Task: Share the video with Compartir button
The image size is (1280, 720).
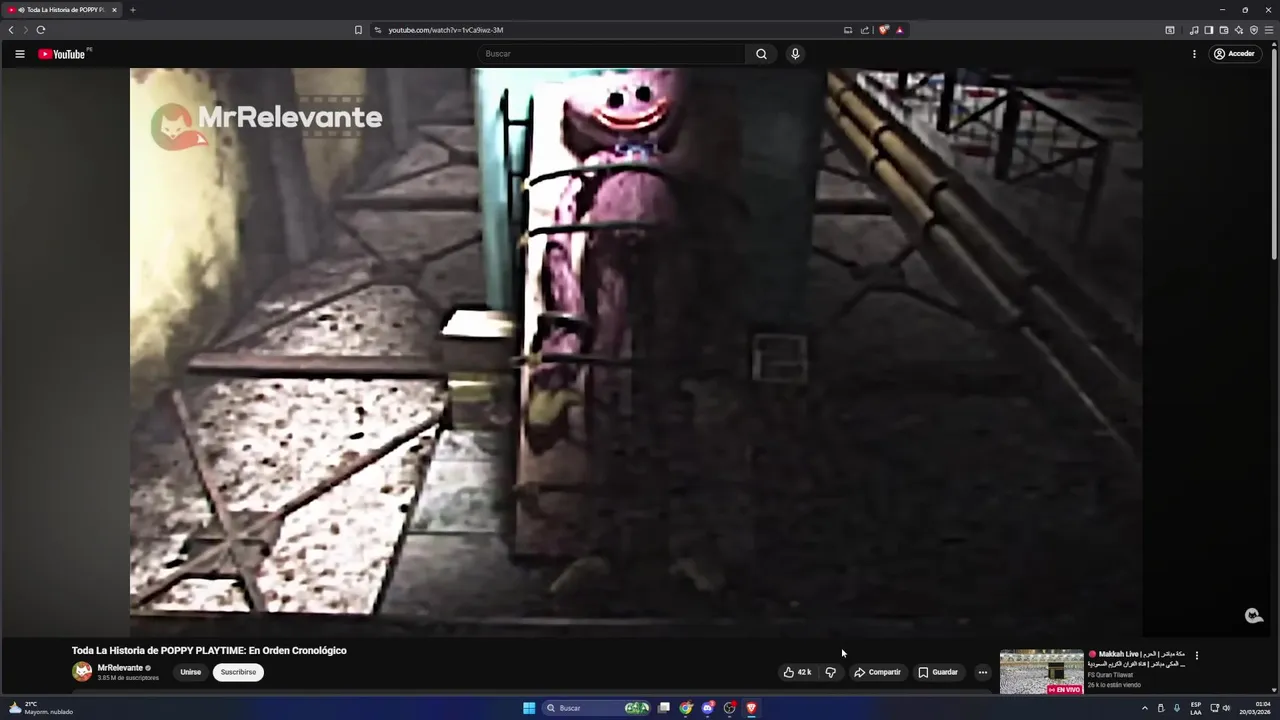Action: click(877, 672)
